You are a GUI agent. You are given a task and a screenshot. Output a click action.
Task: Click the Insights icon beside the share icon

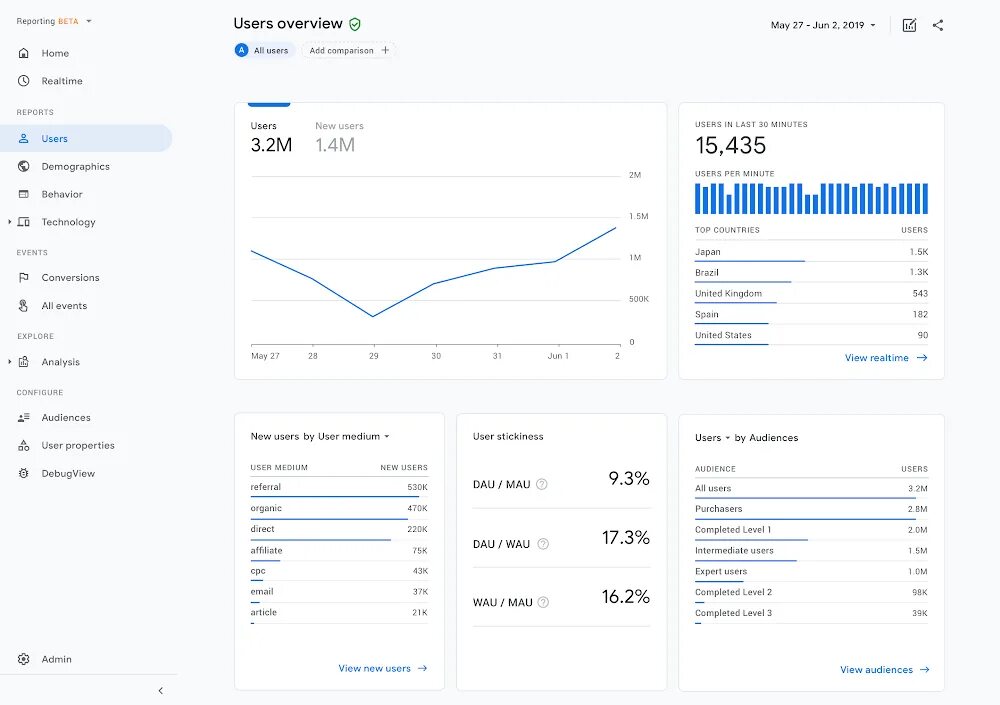coord(908,25)
